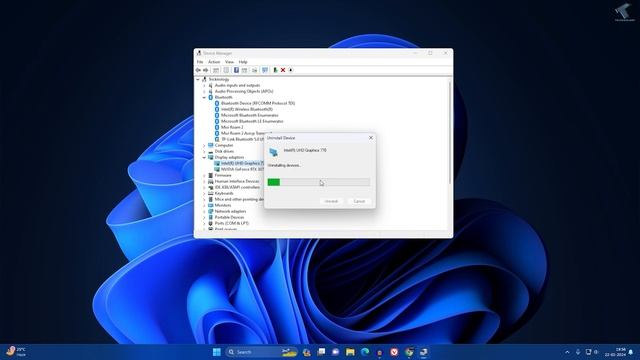The height and width of the screenshot is (360, 640).
Task: Click the Mice and other pointing devices row
Action: 239,200
